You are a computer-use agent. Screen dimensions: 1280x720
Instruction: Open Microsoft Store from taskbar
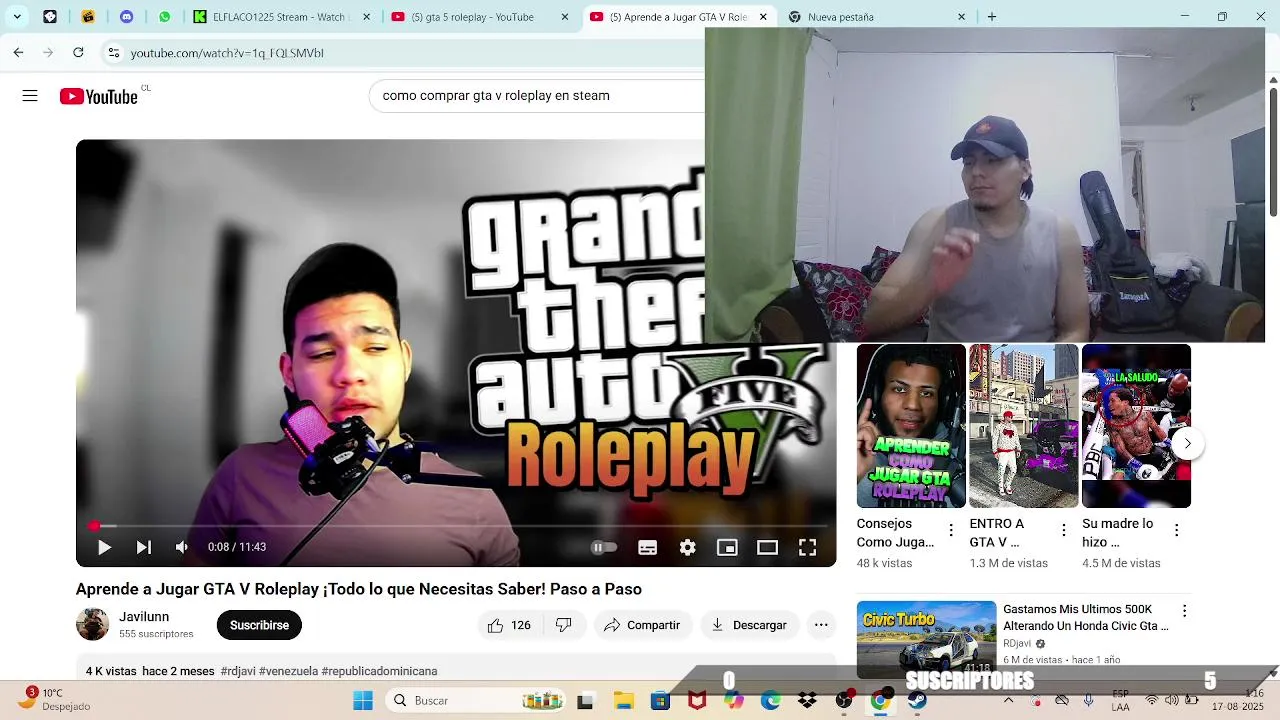click(x=660, y=701)
